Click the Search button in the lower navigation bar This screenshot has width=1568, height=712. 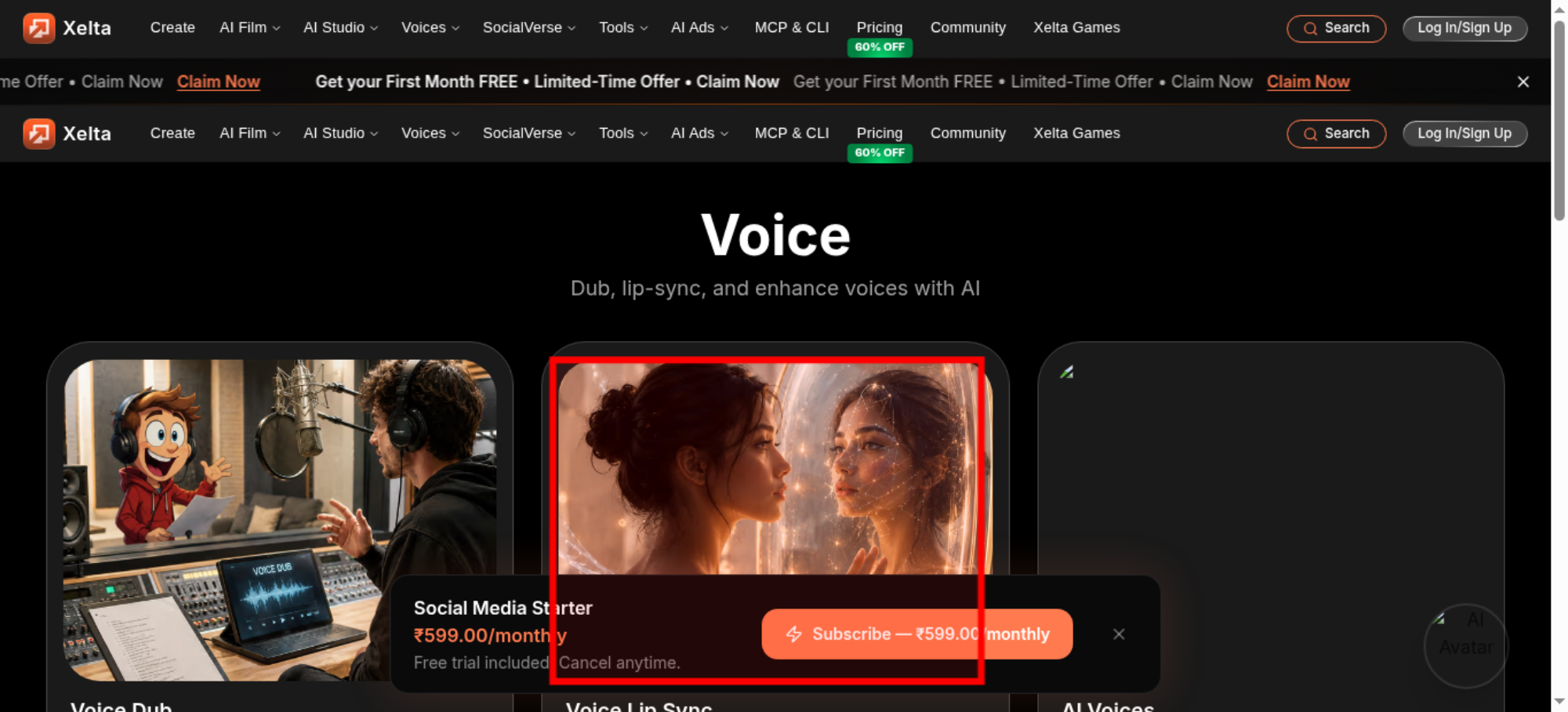click(x=1336, y=134)
